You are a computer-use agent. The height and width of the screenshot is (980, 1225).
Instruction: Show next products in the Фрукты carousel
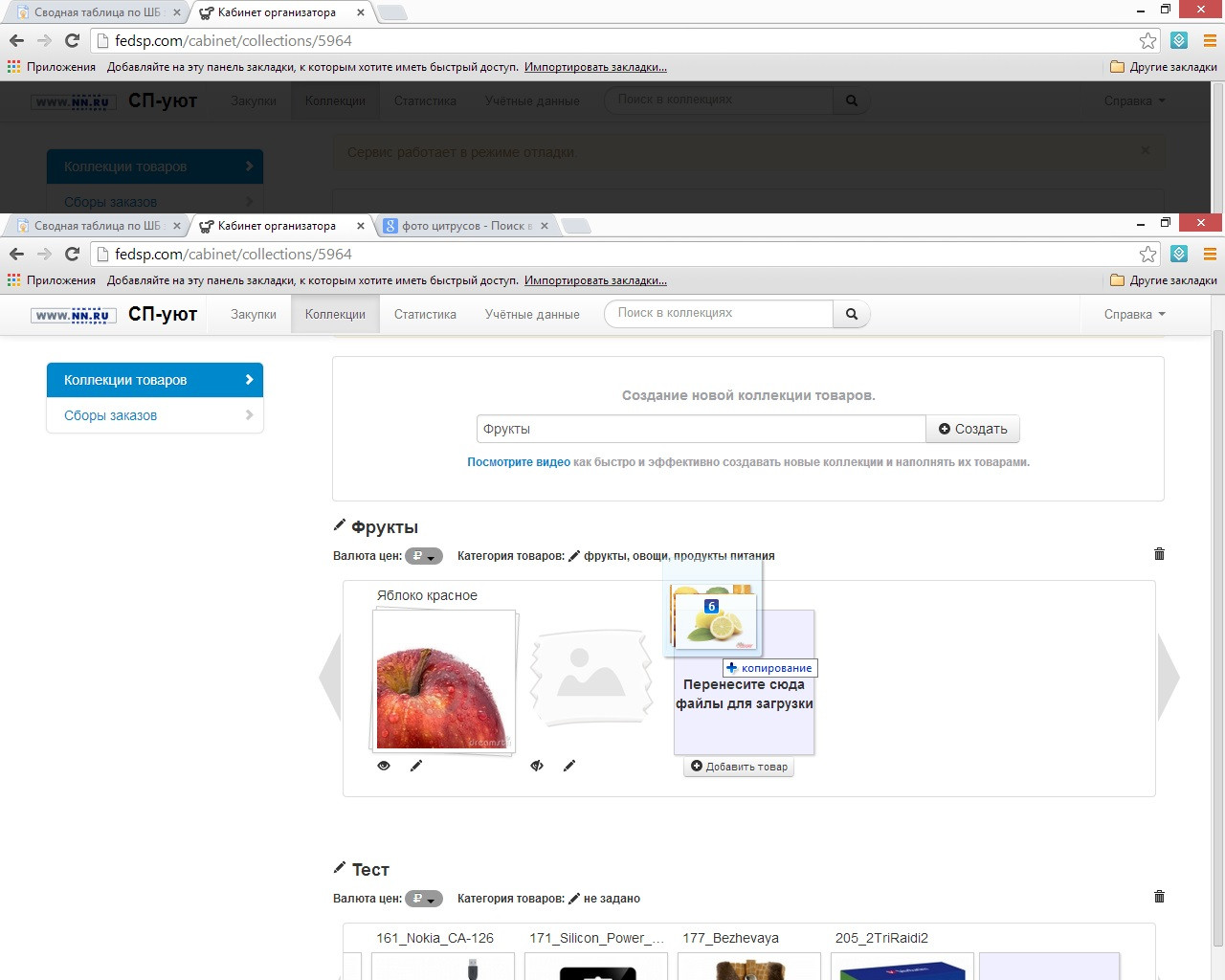(1169, 678)
